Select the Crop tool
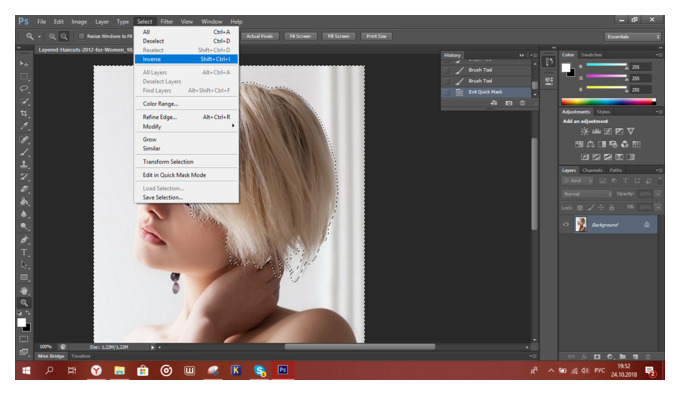The image size is (680, 395). point(24,114)
